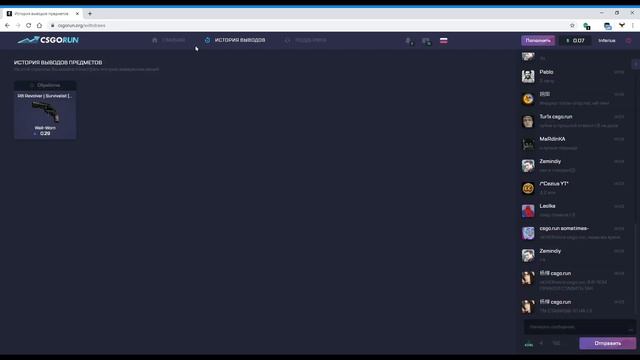Click the CSGORUN logo
This screenshot has height=360, width=640.
[48, 40]
